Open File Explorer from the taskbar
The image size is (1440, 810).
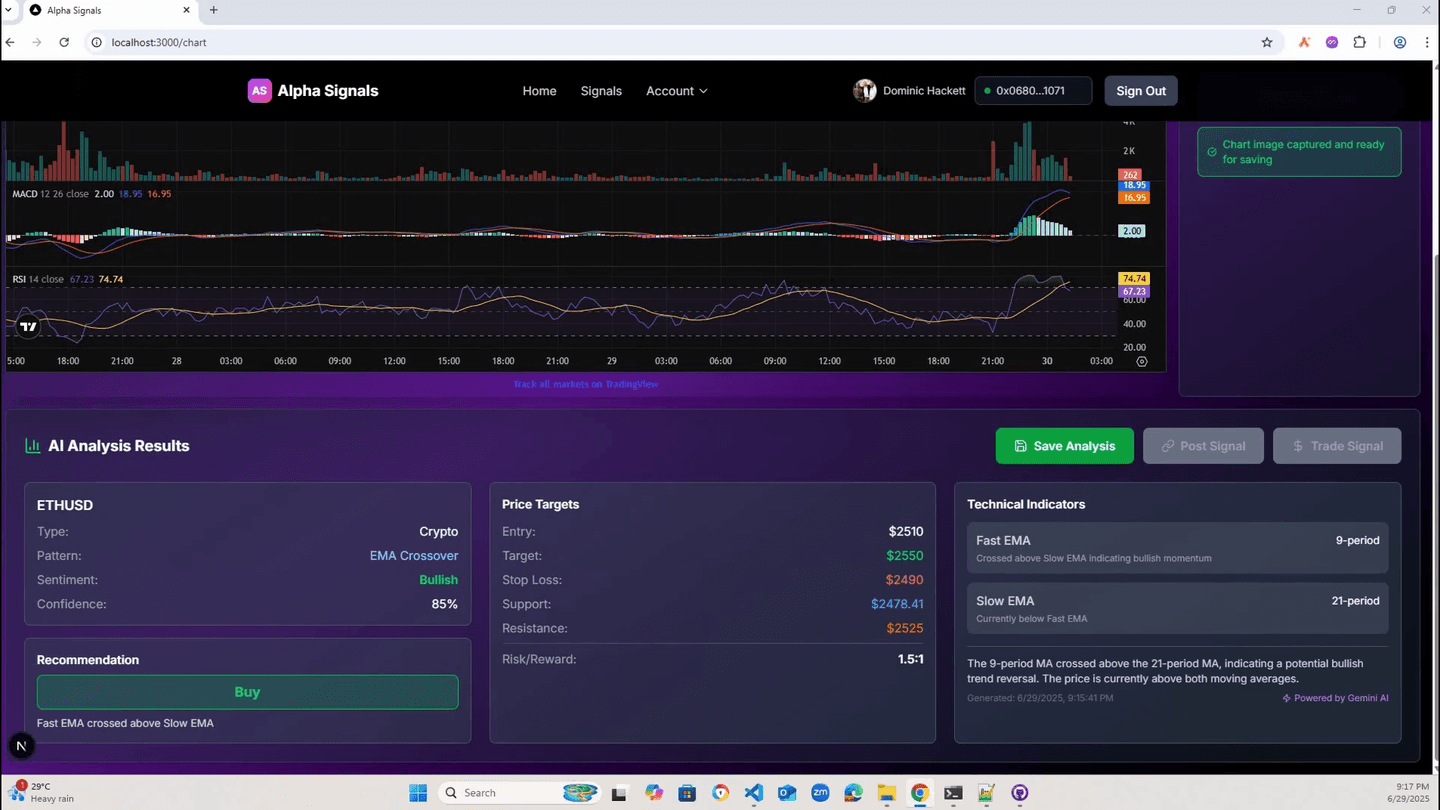click(886, 793)
